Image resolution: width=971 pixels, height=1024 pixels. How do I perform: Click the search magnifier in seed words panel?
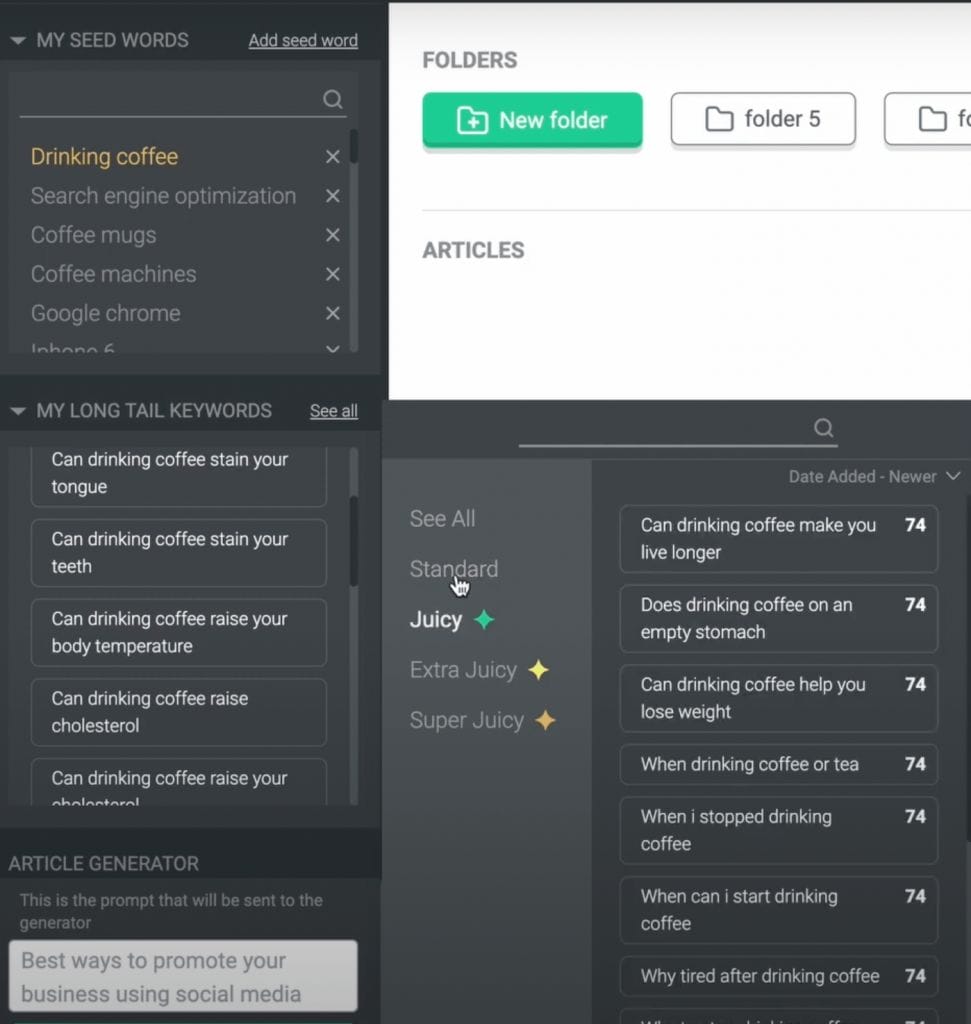tap(331, 98)
